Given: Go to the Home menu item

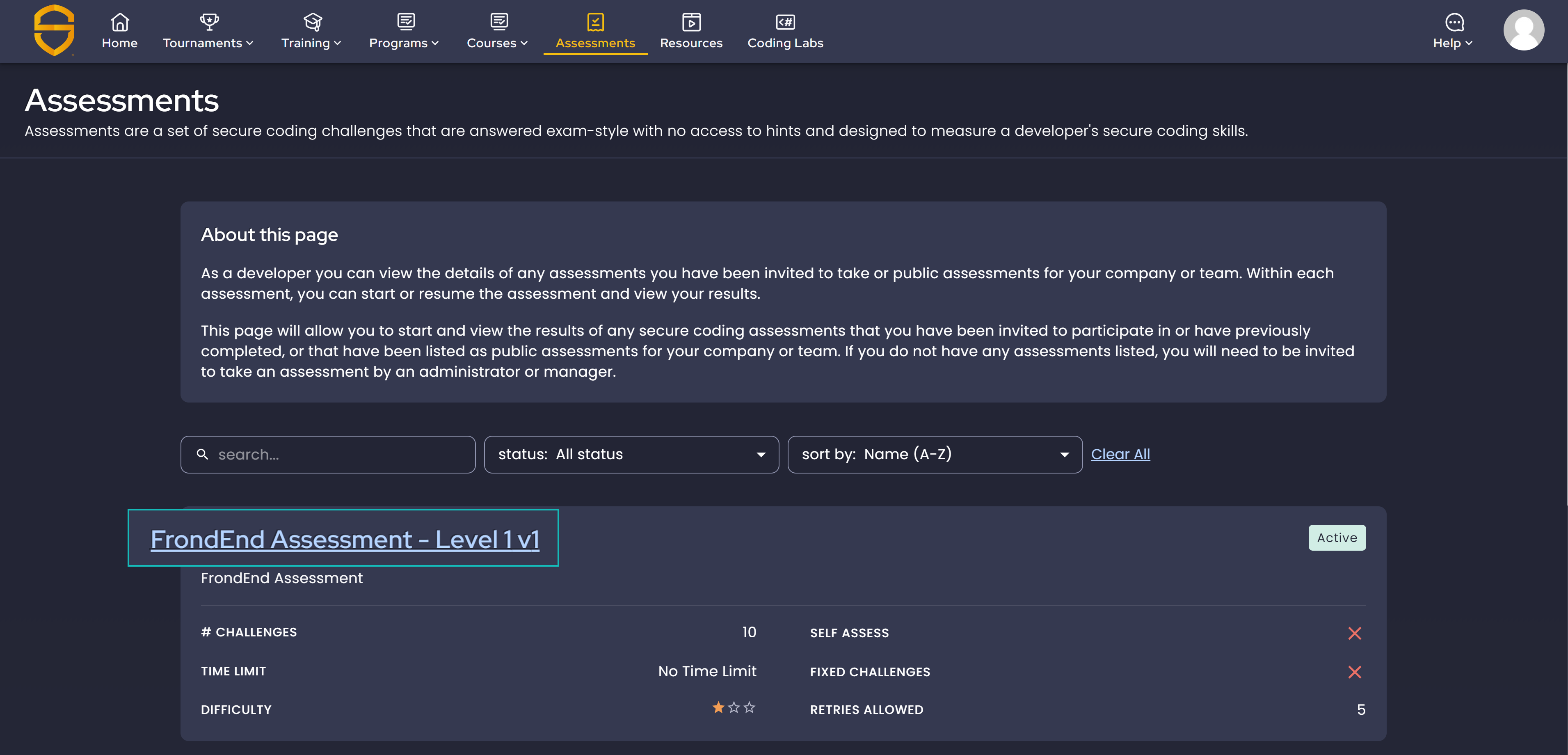Looking at the screenshot, I should pos(120,43).
